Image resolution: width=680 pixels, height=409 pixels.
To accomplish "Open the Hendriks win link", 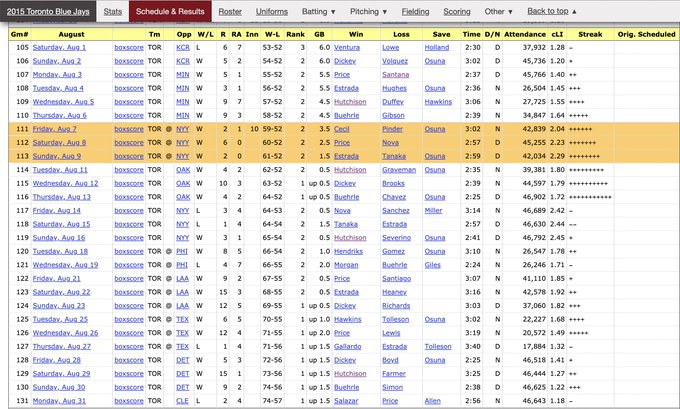I will click(x=348, y=251).
